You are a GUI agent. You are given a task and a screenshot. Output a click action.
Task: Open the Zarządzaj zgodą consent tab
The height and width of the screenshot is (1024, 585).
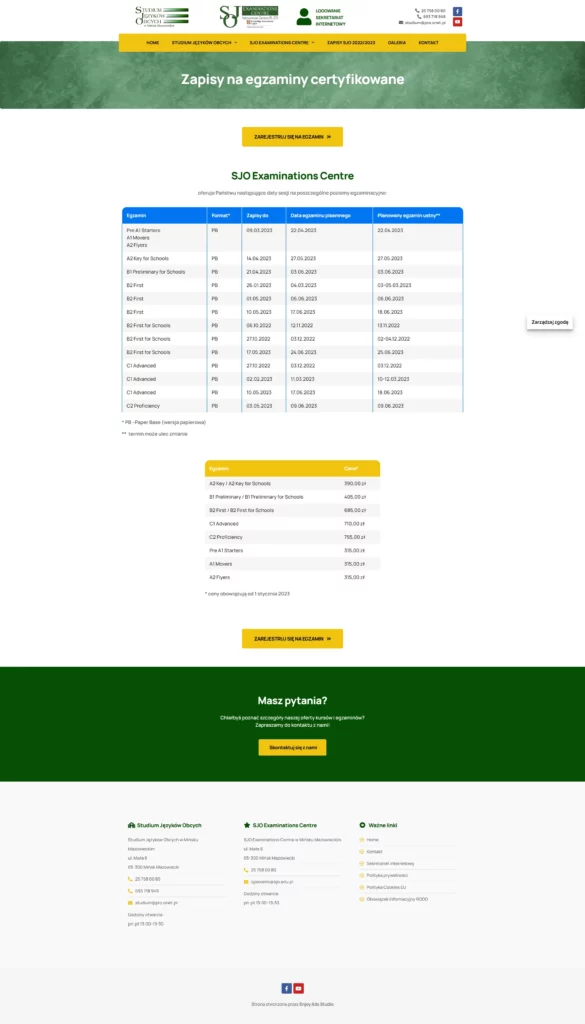[550, 322]
